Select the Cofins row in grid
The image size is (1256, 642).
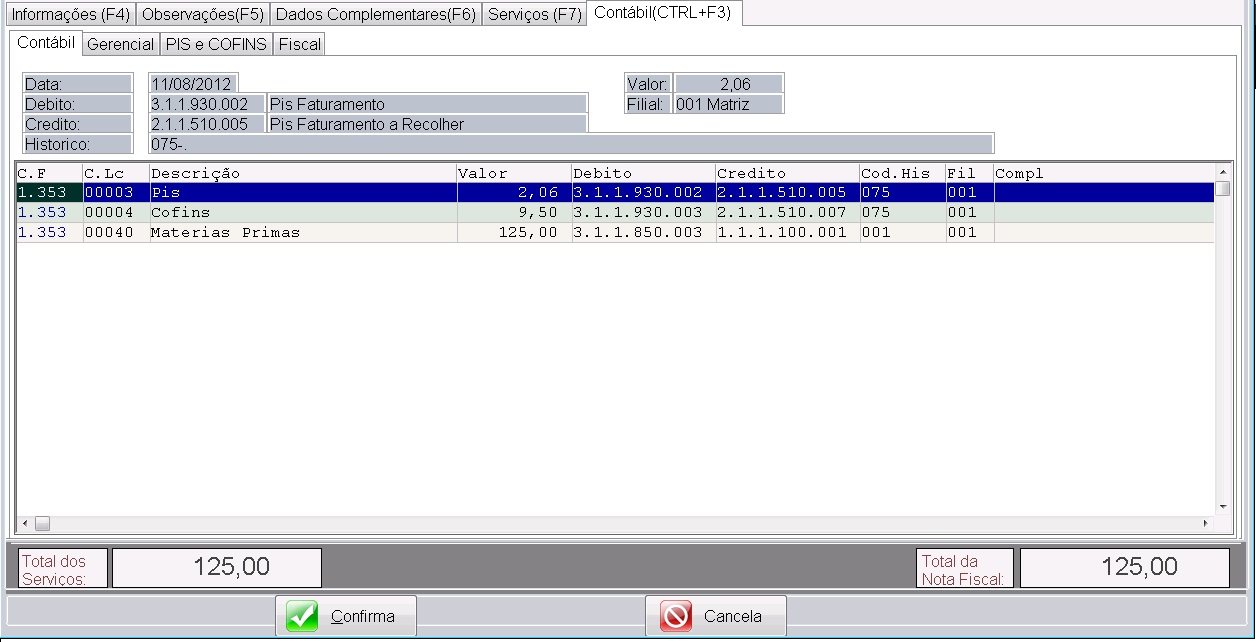300,212
